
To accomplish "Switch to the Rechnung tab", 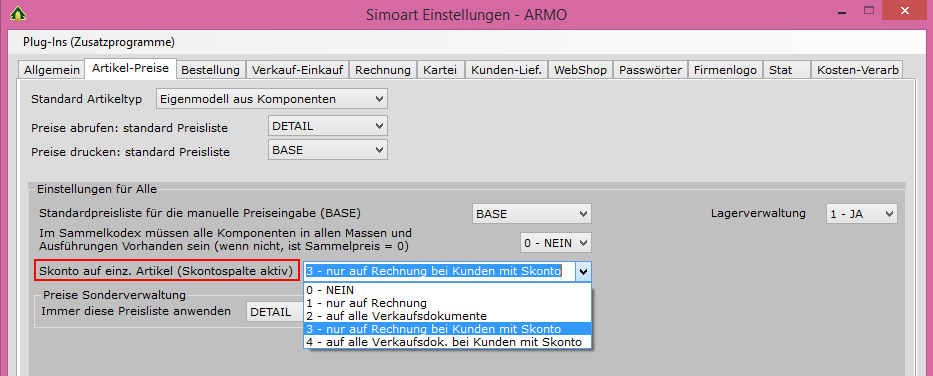I will point(383,70).
